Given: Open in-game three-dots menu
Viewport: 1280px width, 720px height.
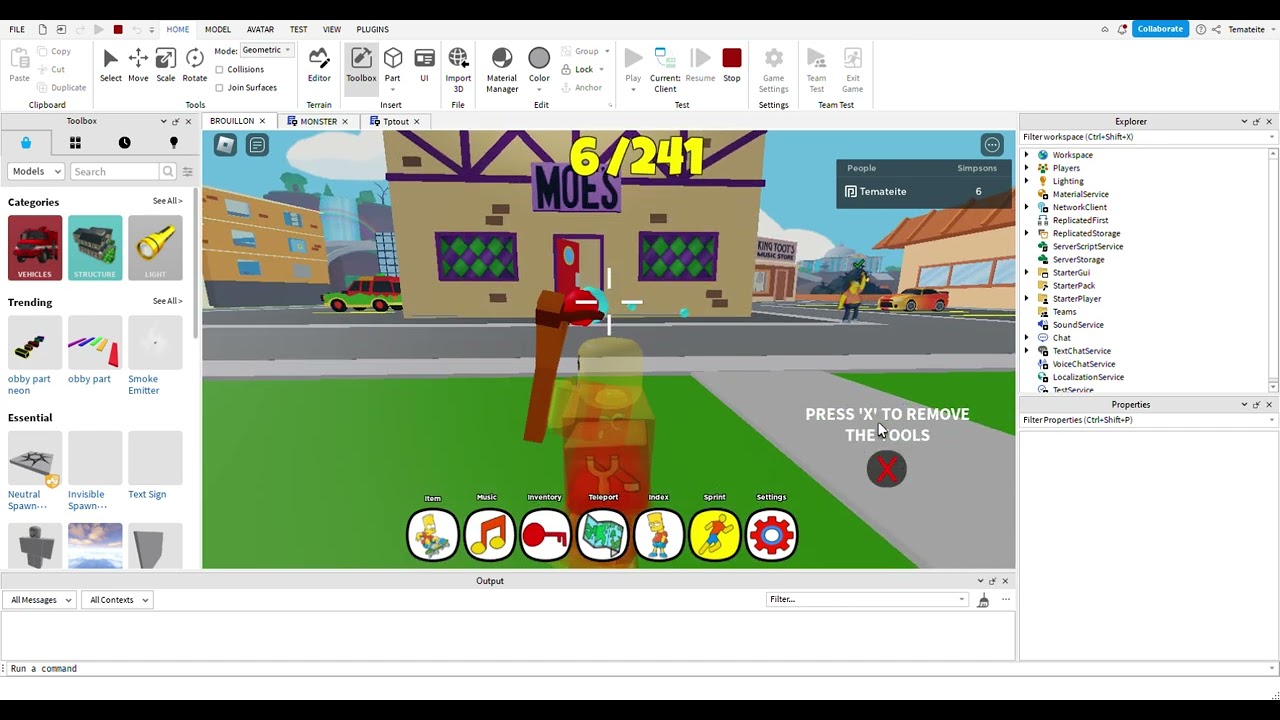Looking at the screenshot, I should coord(992,145).
